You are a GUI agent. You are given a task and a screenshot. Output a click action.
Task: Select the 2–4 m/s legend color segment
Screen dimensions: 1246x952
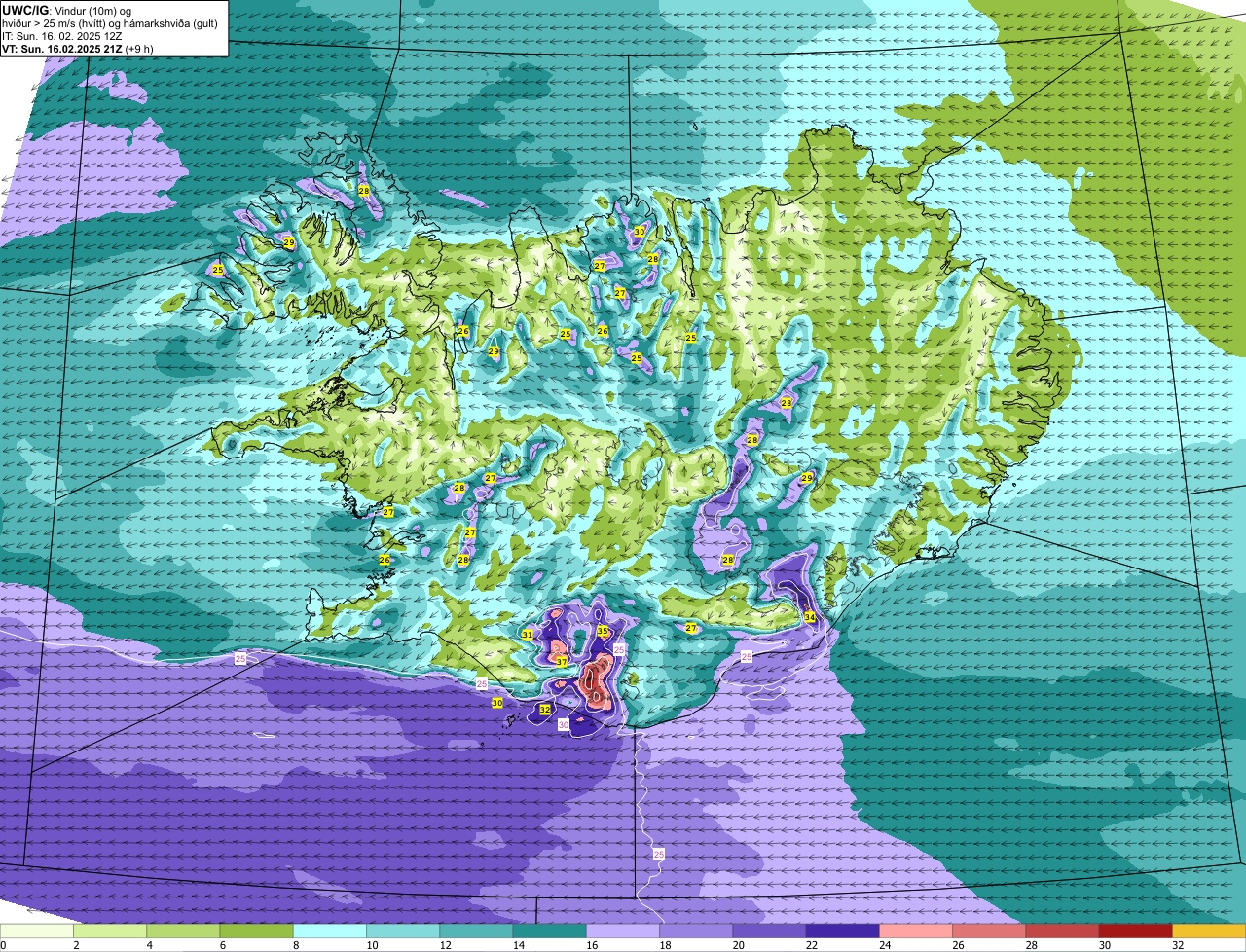coord(110,931)
